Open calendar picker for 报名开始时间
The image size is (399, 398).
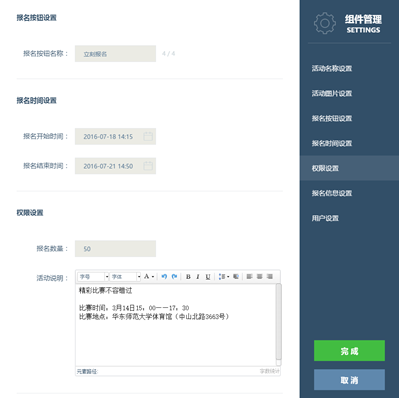click(148, 136)
